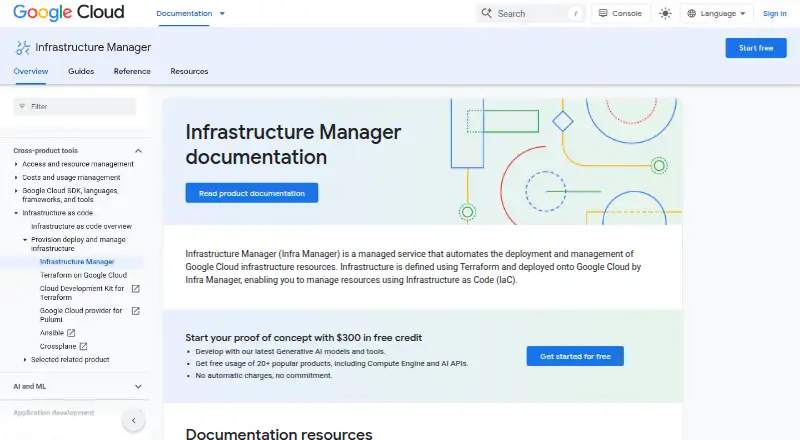Open Cloud Development Kit for Terraform link
The image size is (800, 440).
tap(82, 292)
